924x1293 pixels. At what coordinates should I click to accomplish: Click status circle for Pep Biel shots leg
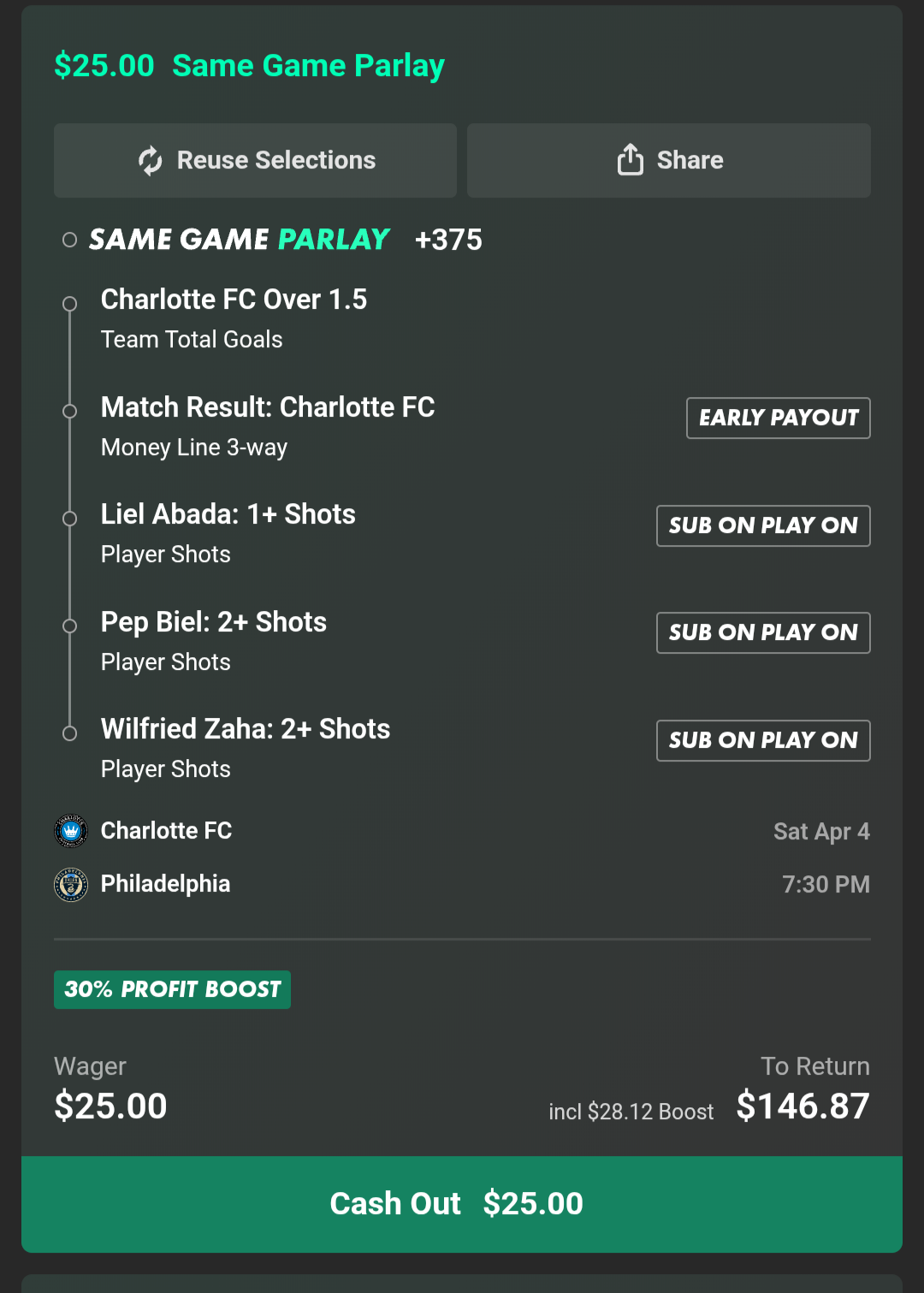(x=70, y=626)
